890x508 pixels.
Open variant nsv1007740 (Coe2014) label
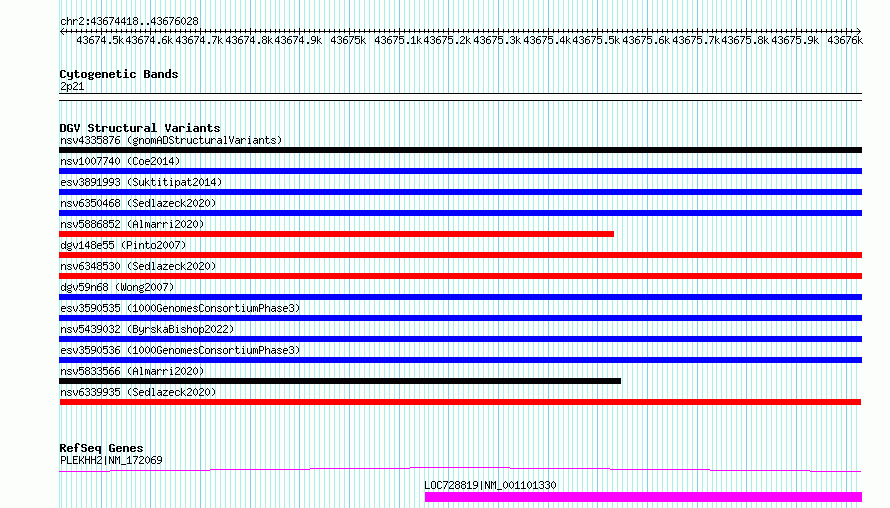click(x=120, y=161)
